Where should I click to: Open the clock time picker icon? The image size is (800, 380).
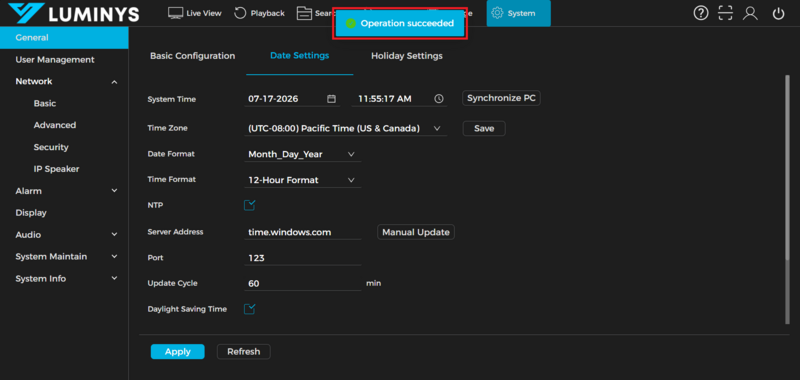coord(439,99)
